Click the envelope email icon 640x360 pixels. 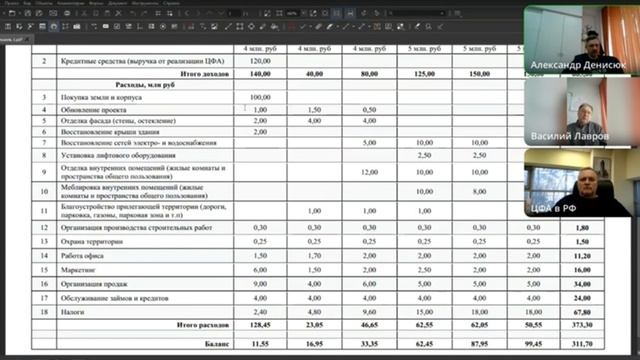click(53, 13)
